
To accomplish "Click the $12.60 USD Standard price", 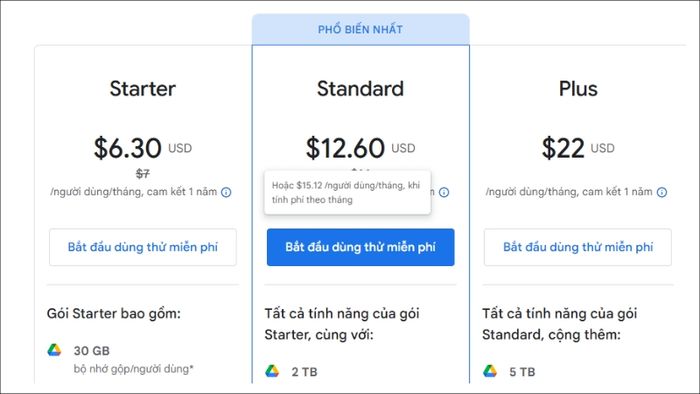I will coord(360,148).
